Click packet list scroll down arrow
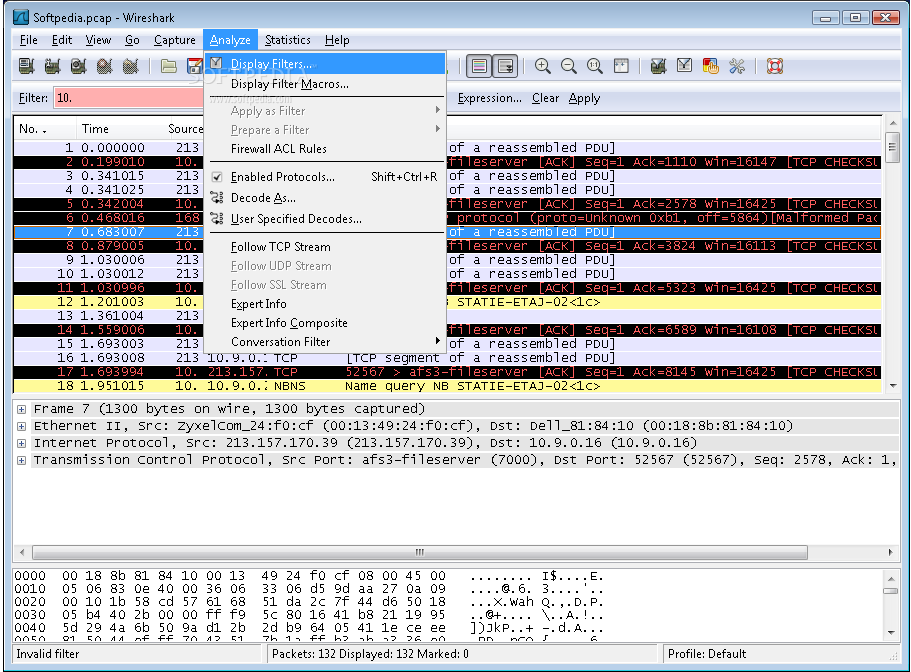The height and width of the screenshot is (672, 911). 892,386
